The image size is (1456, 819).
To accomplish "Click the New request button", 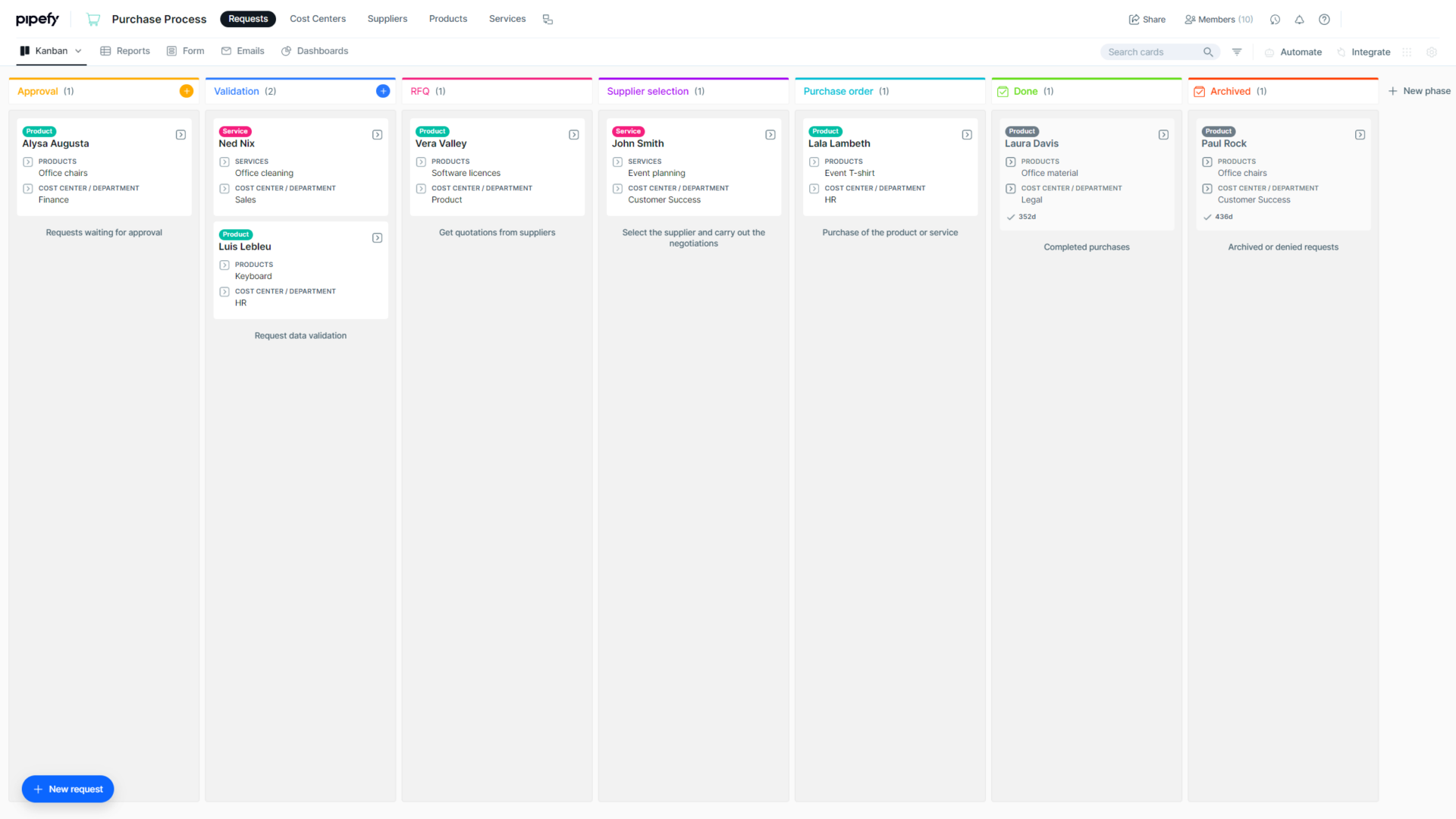I will tap(67, 789).
